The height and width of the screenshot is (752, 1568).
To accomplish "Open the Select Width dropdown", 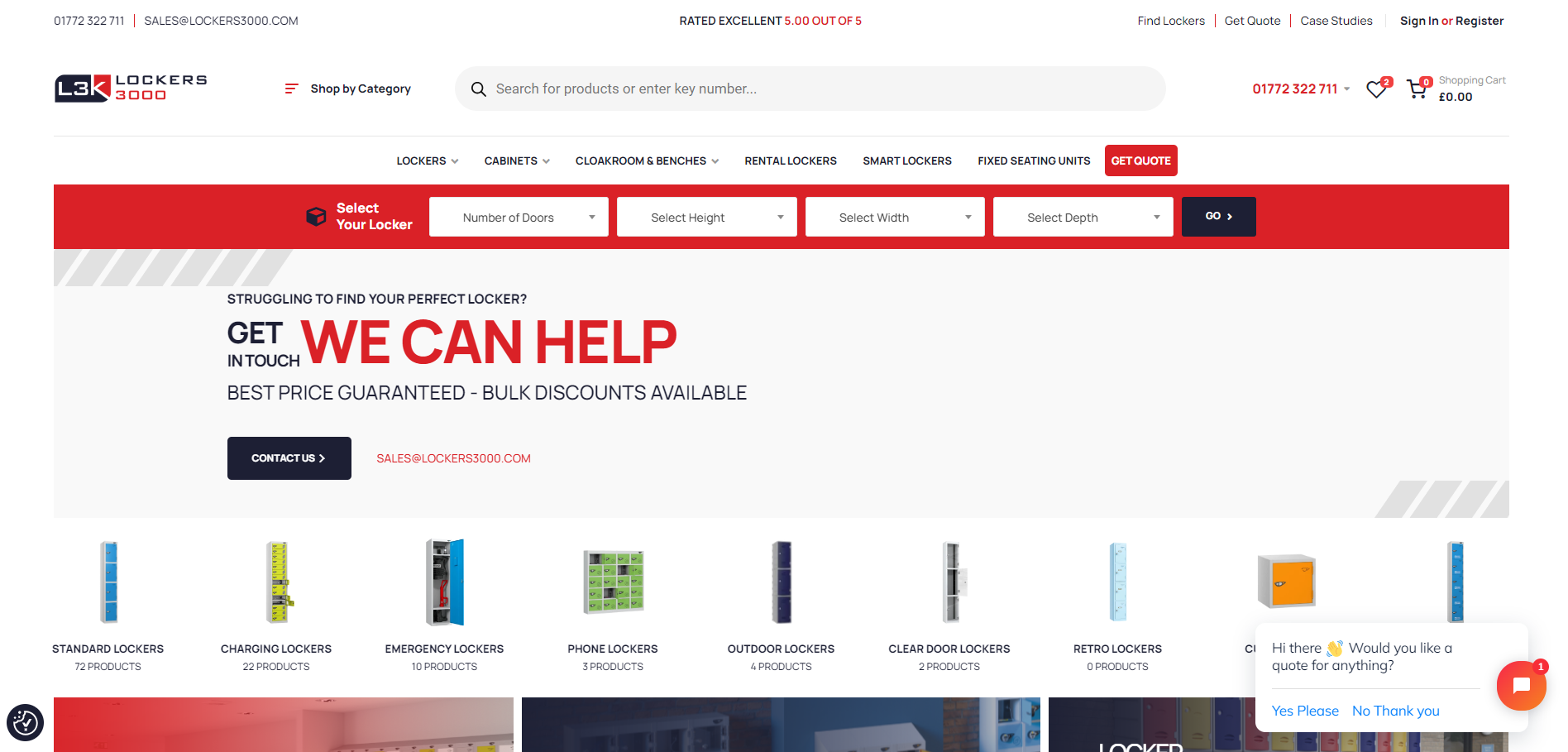I will tap(895, 218).
